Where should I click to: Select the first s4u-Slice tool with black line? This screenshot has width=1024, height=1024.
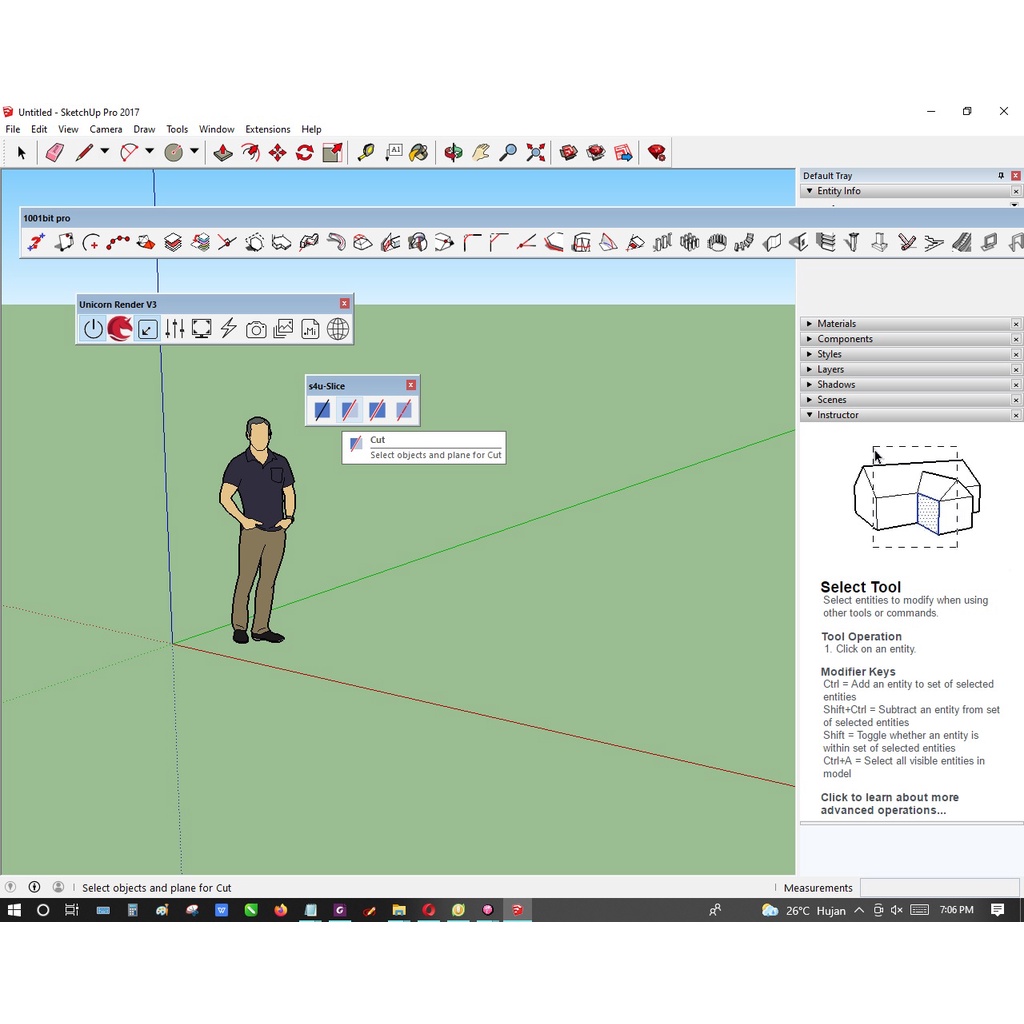[x=322, y=410]
